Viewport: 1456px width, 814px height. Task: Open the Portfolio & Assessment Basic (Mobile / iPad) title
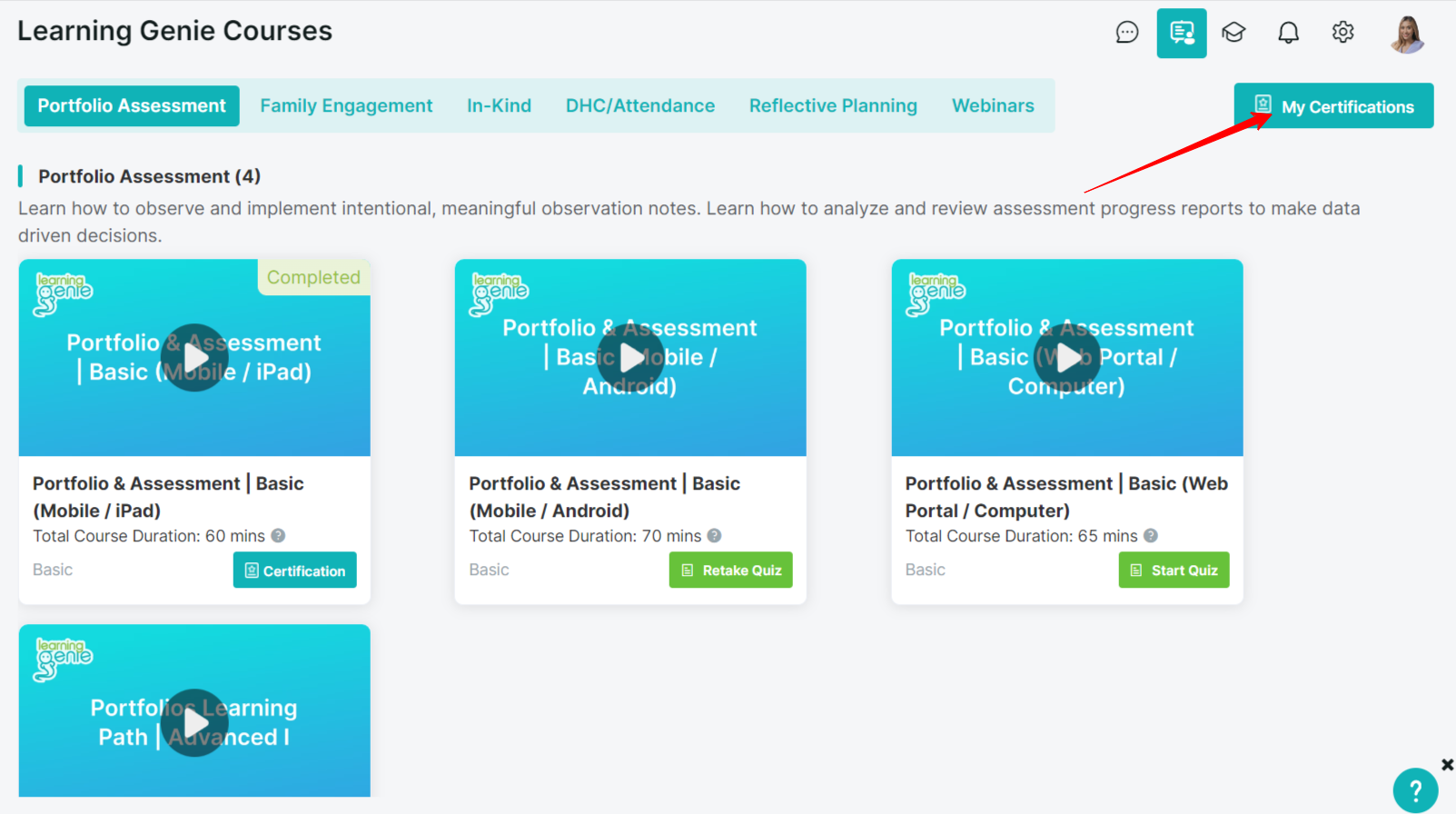tap(169, 497)
